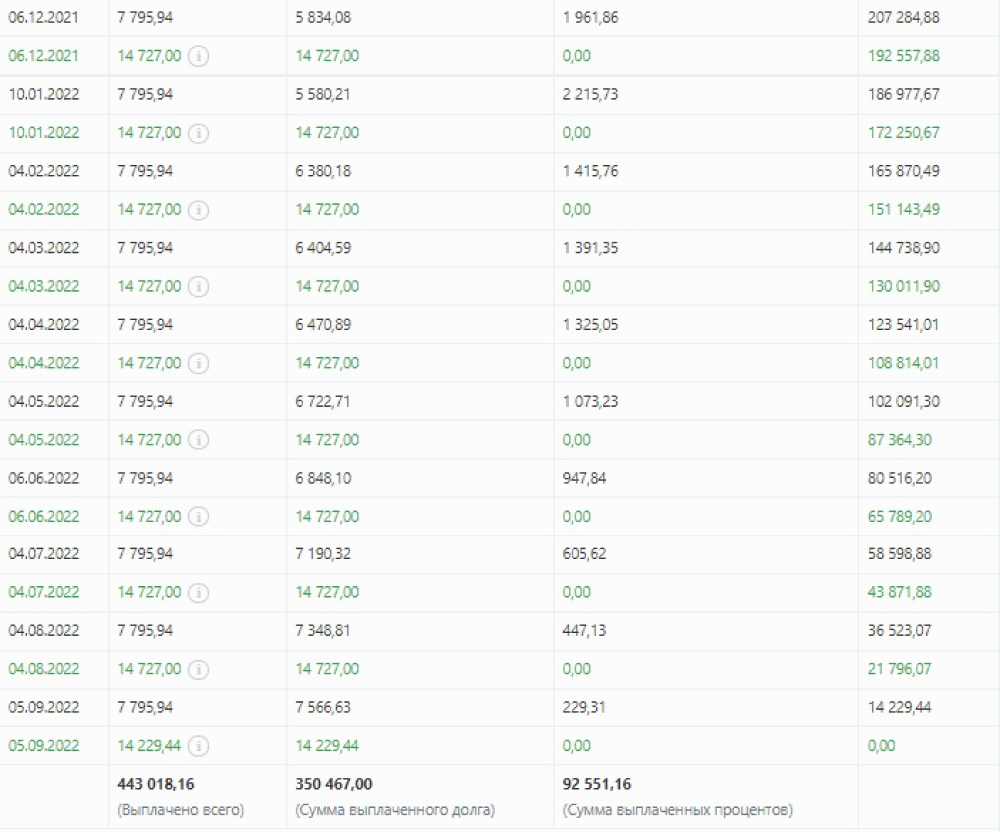This screenshot has height=833, width=1000.
Task: Click info icon on 04.08.2022 green row
Action: (x=198, y=669)
